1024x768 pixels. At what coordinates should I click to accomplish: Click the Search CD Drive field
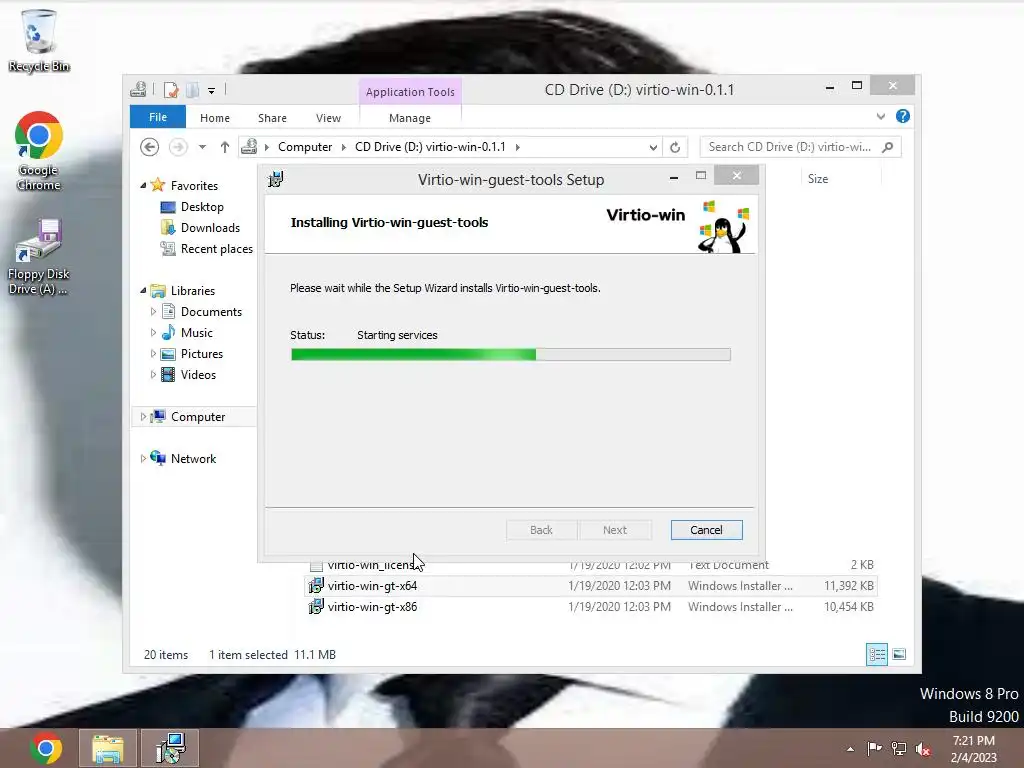800,147
